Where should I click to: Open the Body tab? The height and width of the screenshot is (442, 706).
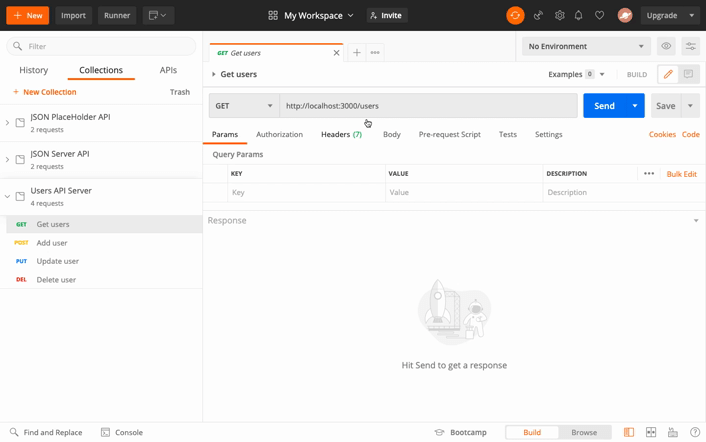pyautogui.click(x=391, y=134)
